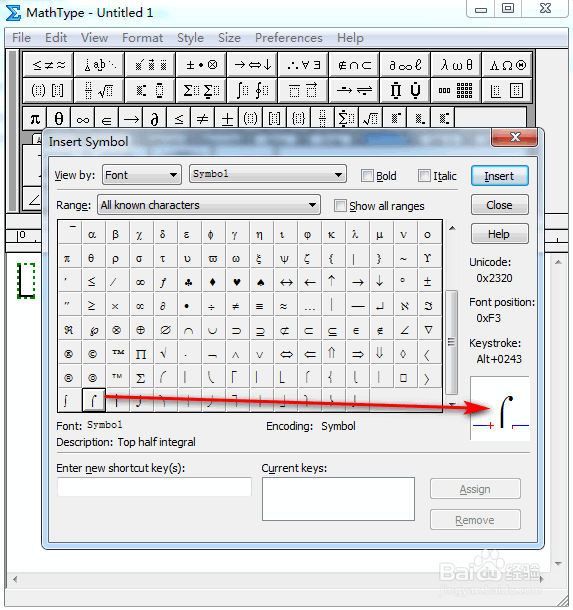The image size is (573, 610).
Task: Click the Remove shortcut button
Action: [475, 520]
